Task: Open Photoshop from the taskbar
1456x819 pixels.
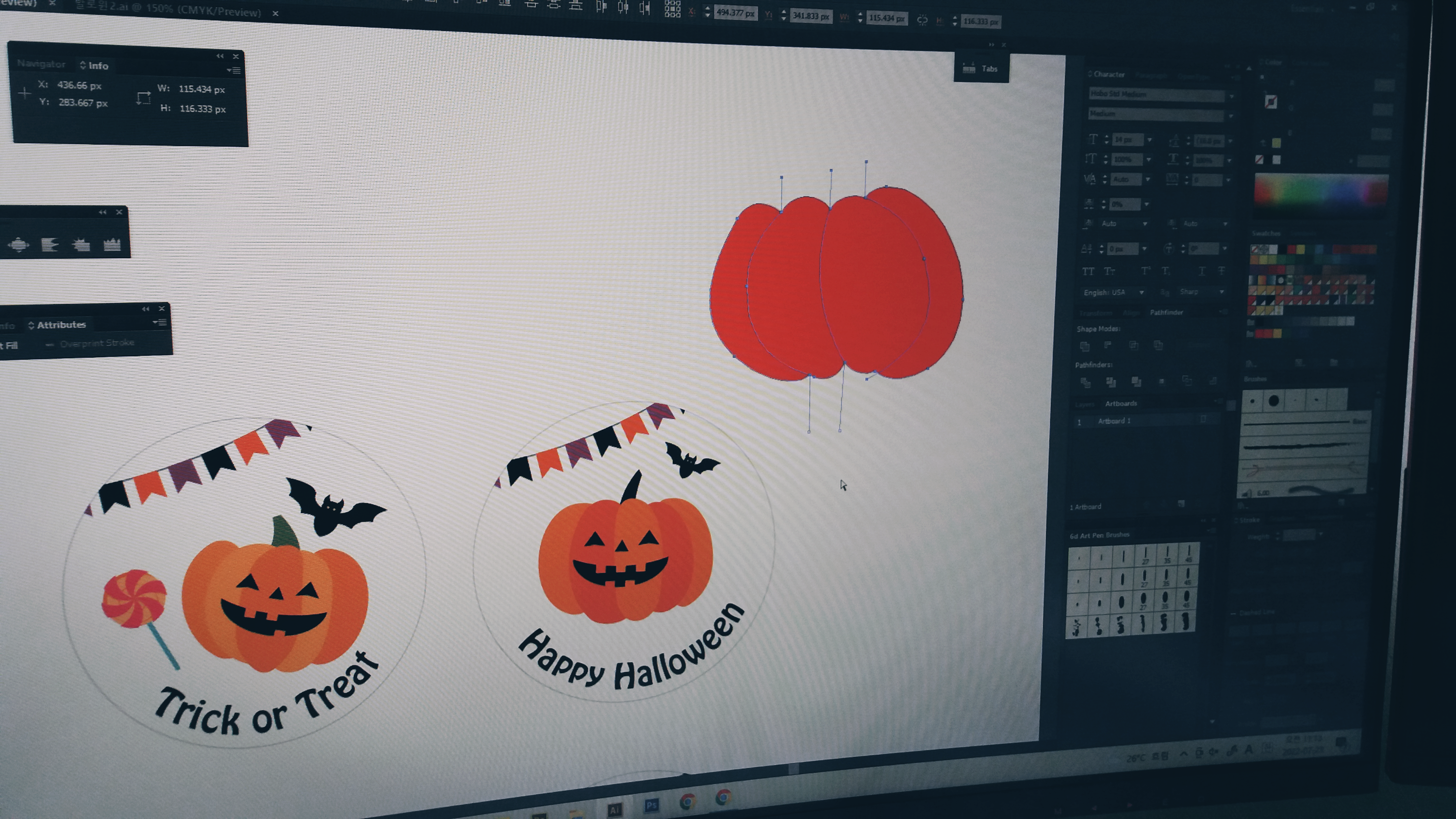Action: click(651, 805)
